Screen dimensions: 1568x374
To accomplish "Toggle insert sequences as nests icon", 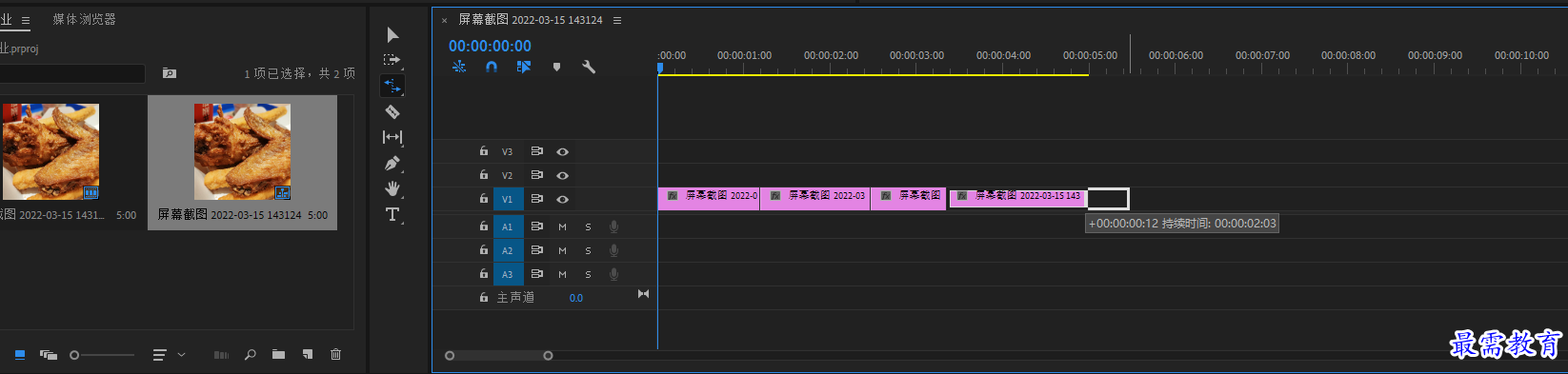I will [459, 67].
